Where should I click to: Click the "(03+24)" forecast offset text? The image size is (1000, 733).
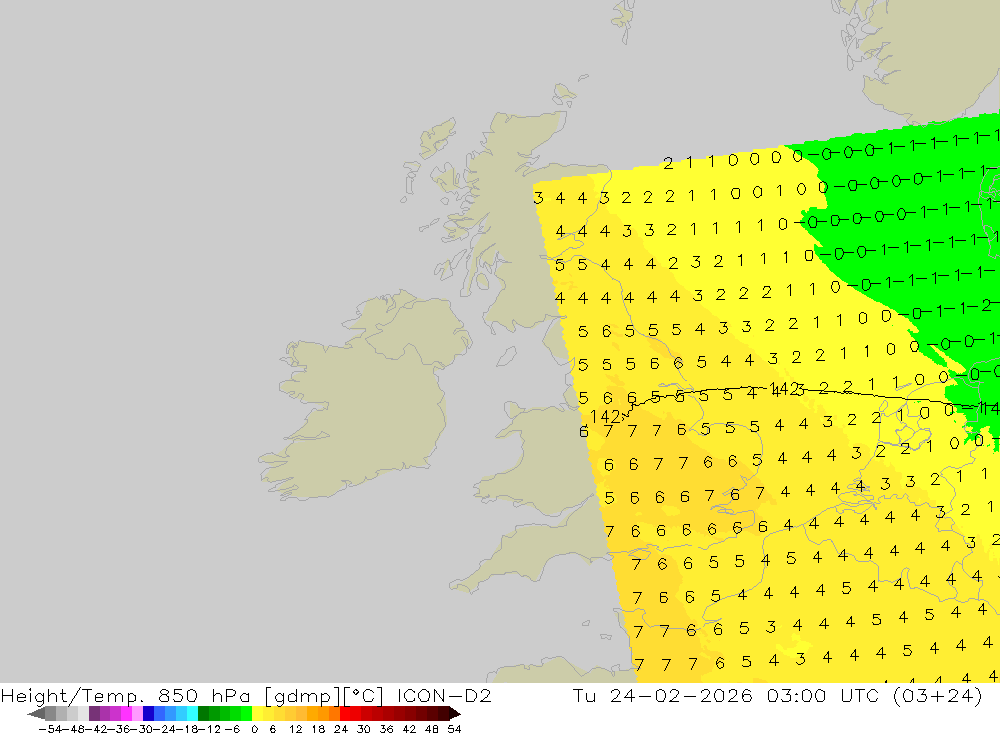coord(938,696)
